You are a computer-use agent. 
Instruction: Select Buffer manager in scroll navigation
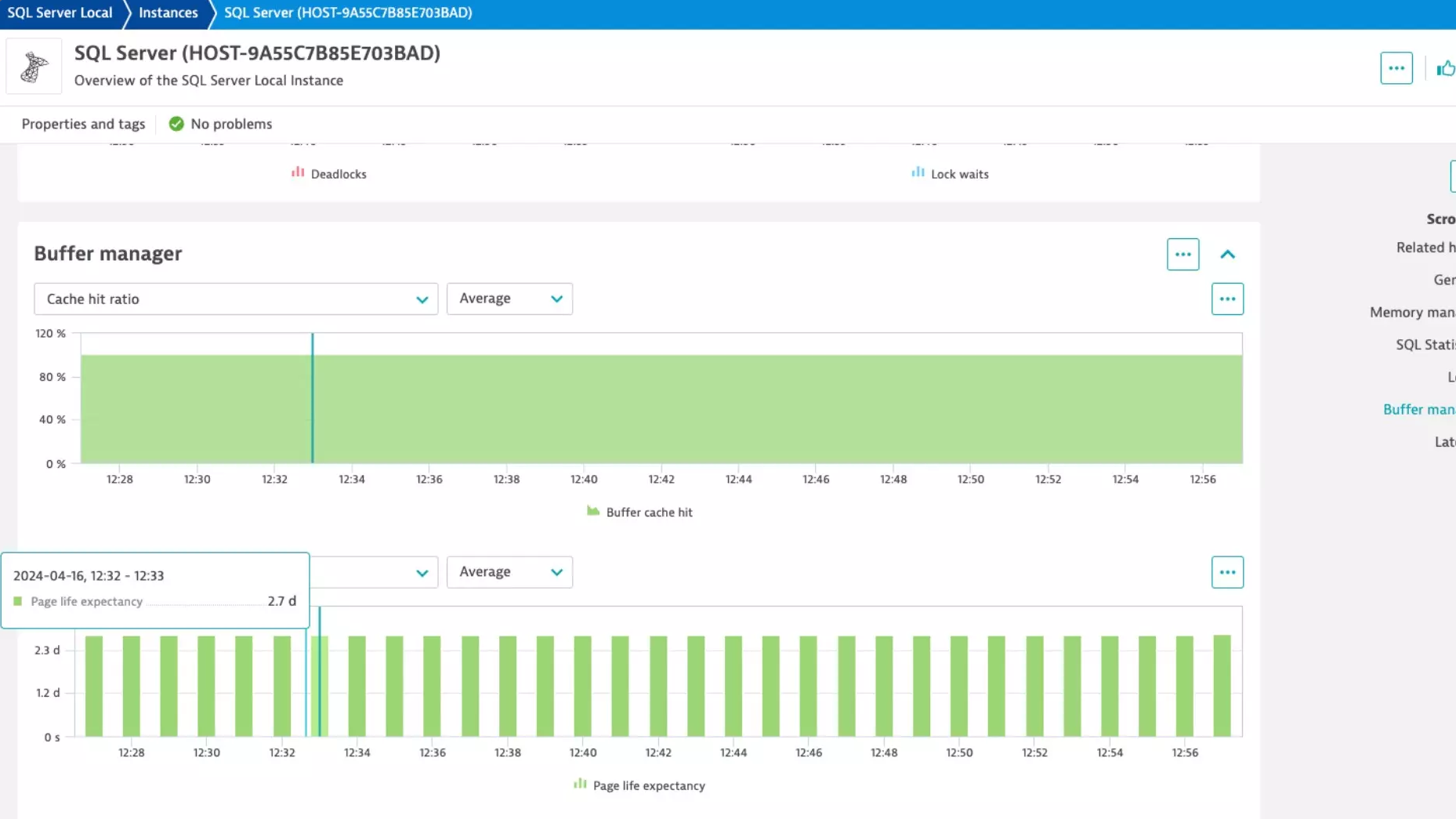click(1419, 409)
